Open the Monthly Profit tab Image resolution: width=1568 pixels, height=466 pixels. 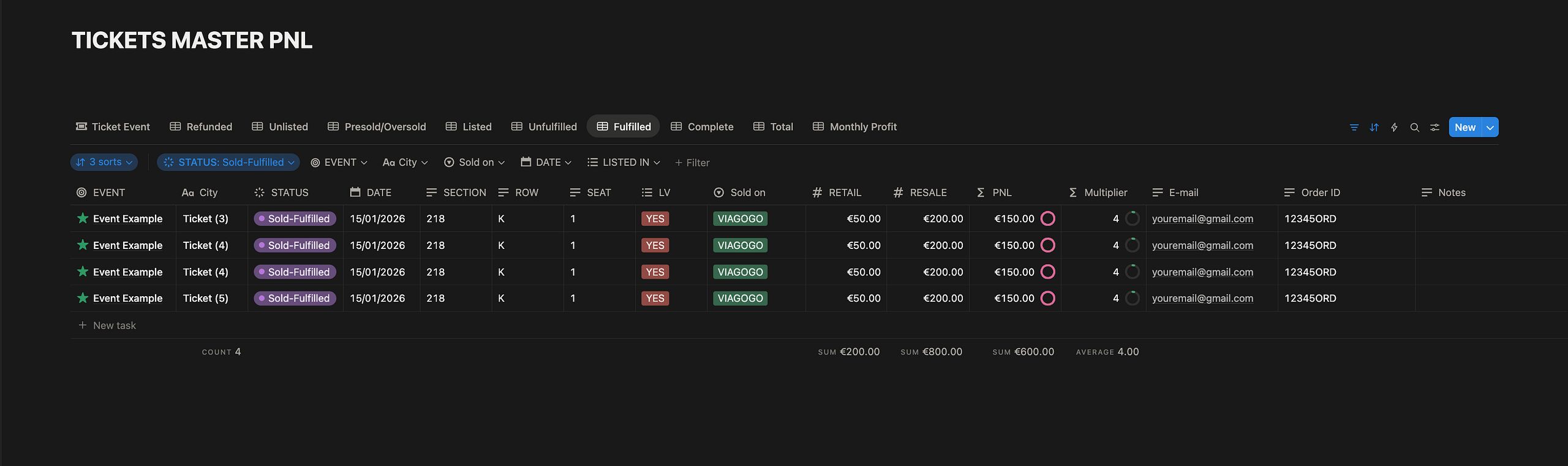click(854, 127)
